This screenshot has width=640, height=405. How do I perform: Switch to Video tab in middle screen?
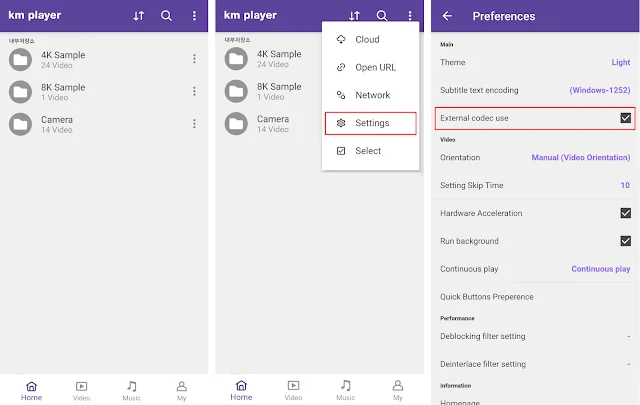point(293,391)
